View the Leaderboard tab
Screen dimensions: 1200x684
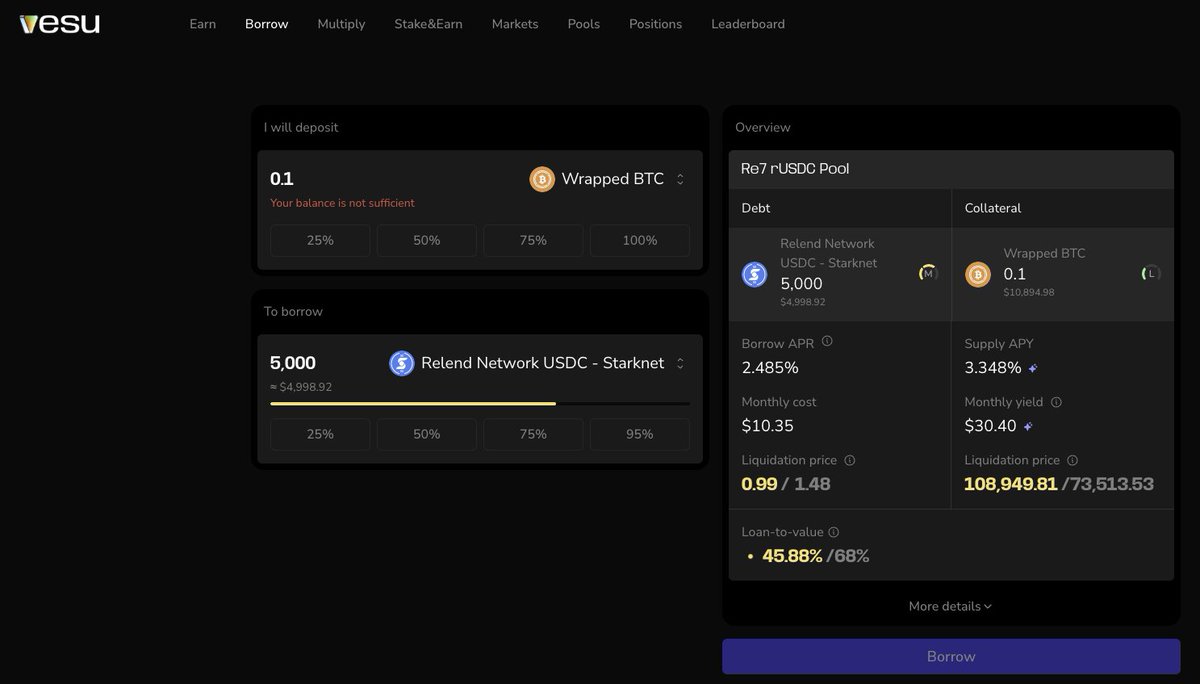pyautogui.click(x=748, y=23)
